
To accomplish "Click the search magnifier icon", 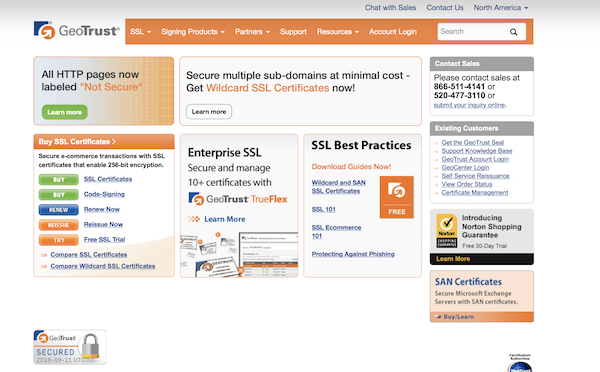I will pos(513,32).
